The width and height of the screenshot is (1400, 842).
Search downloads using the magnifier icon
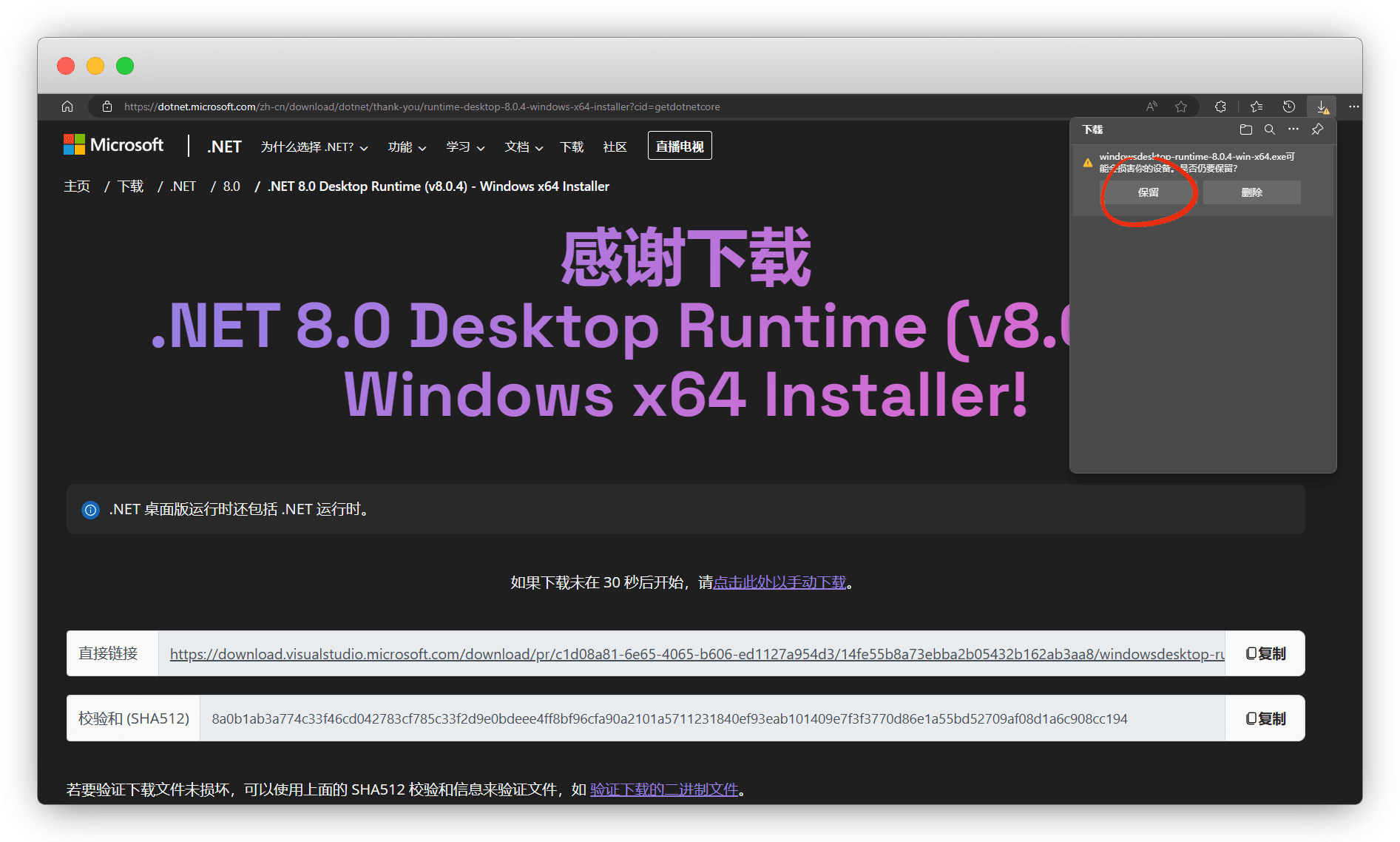(1269, 129)
